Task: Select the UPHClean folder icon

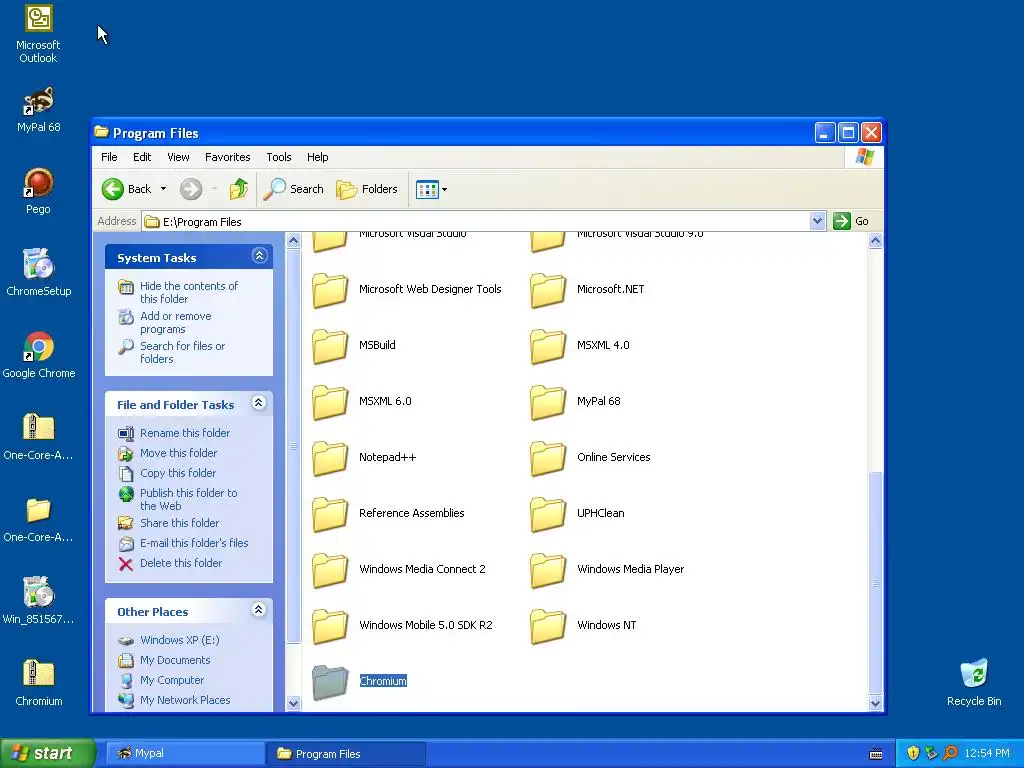Action: tap(548, 514)
